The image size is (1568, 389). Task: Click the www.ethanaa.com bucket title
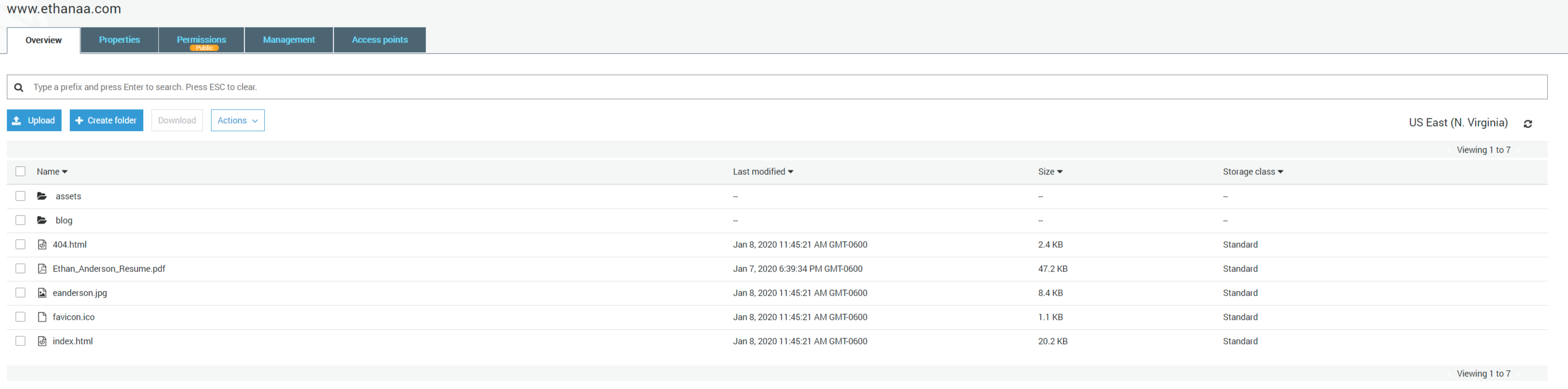tap(64, 9)
